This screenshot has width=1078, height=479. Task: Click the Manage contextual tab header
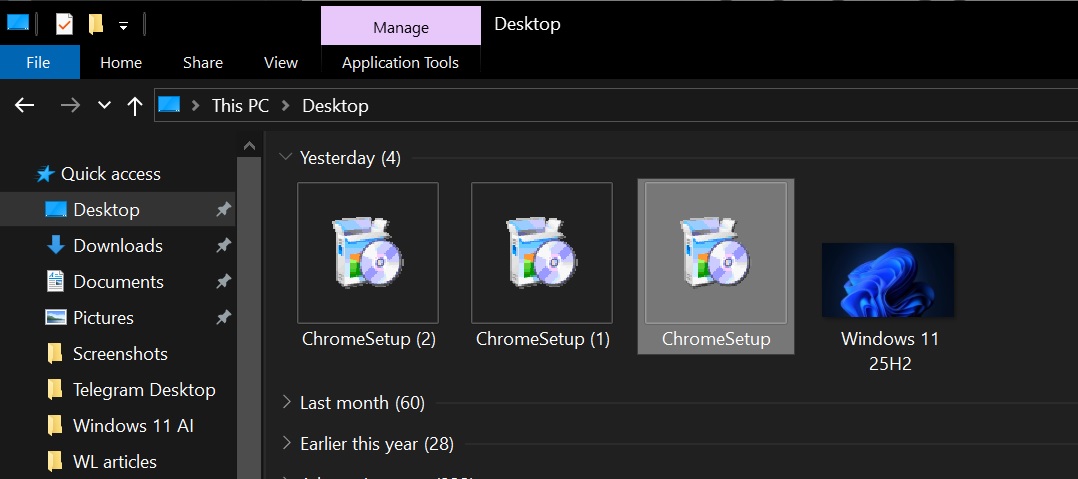(x=401, y=26)
